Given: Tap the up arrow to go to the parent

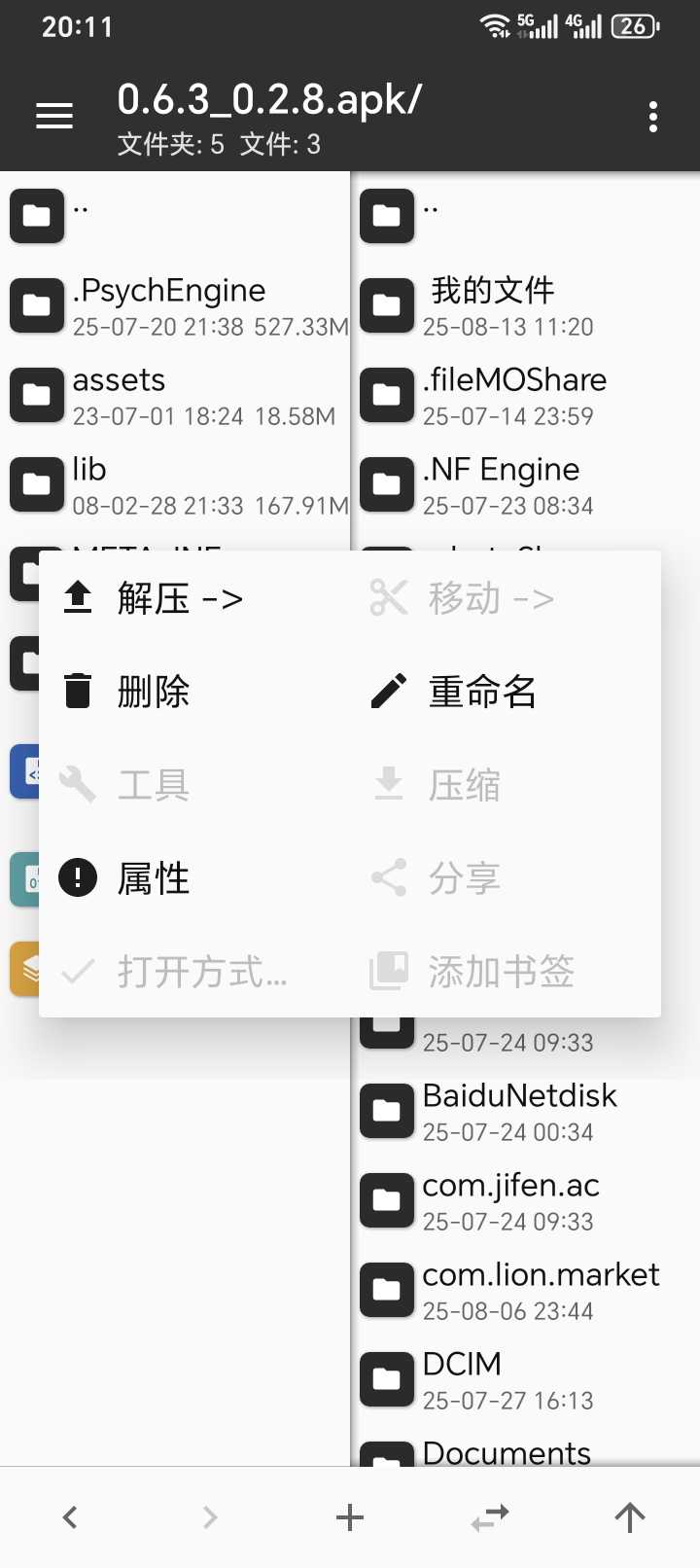Looking at the screenshot, I should tap(630, 1516).
